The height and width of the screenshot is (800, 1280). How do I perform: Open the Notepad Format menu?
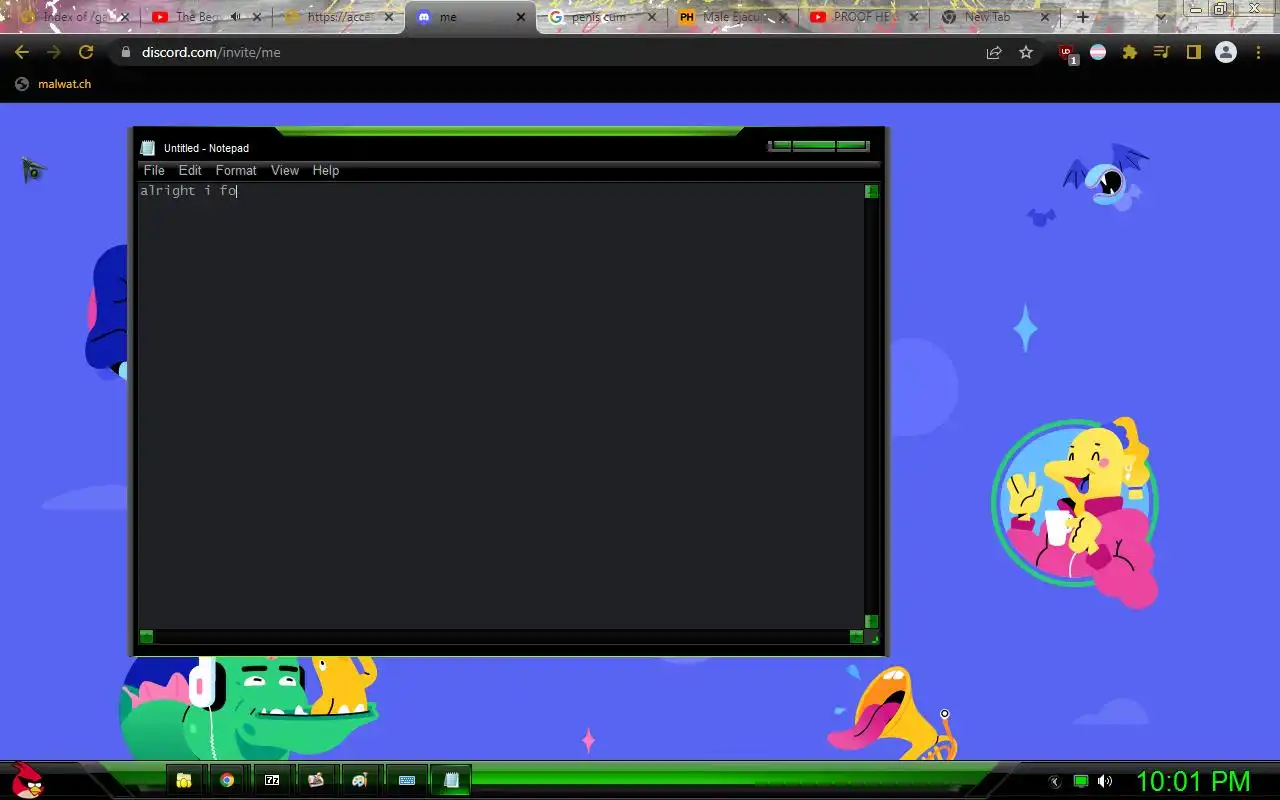point(236,171)
